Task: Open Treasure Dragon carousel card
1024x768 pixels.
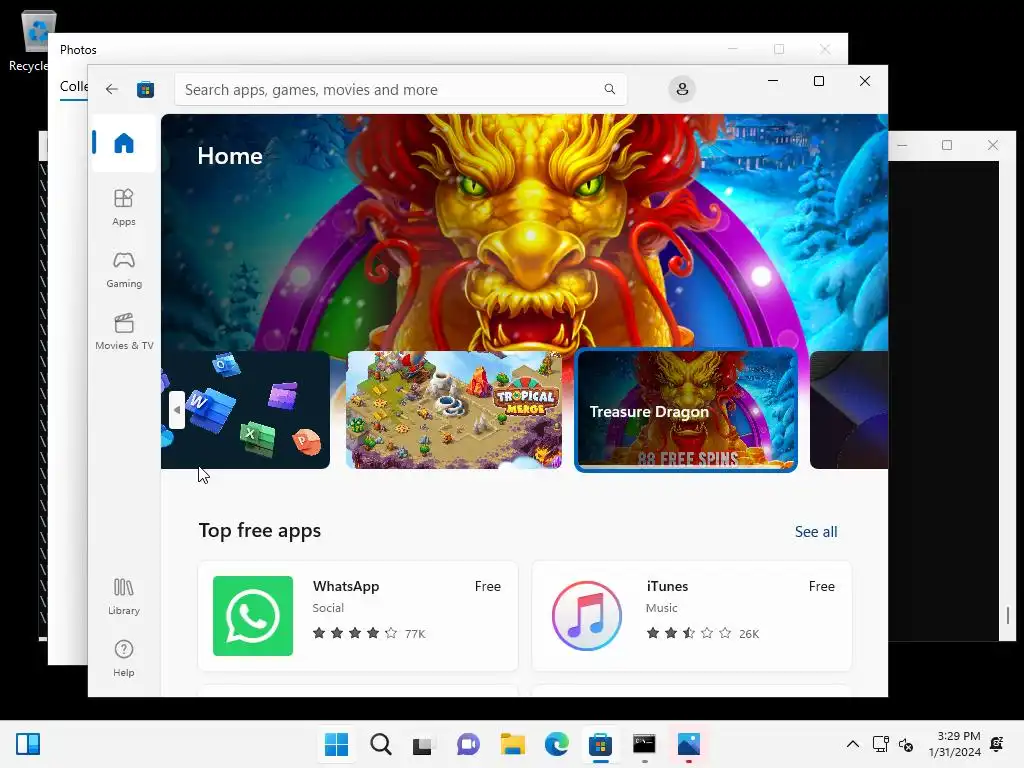Action: pyautogui.click(x=686, y=410)
